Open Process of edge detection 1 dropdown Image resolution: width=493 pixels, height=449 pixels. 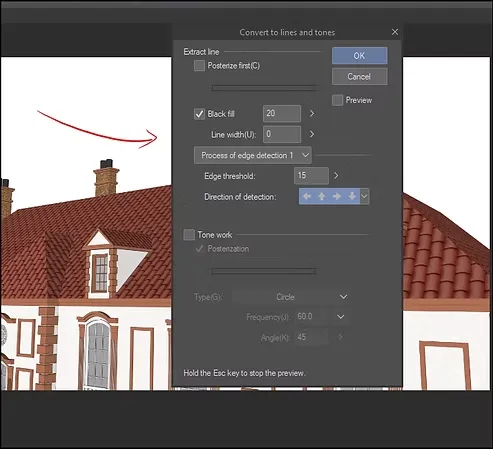[253, 155]
